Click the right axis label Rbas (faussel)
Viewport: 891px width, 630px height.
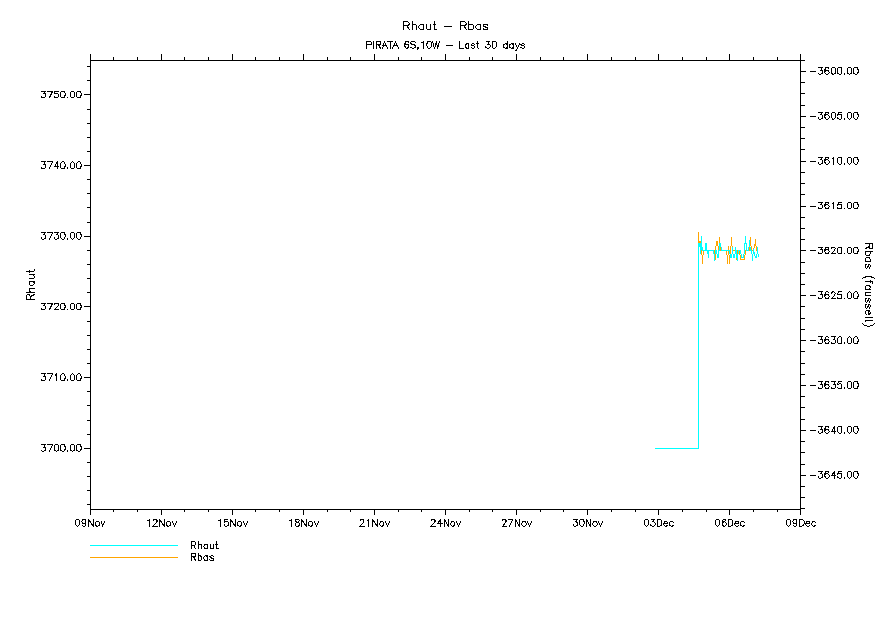[x=869, y=284]
